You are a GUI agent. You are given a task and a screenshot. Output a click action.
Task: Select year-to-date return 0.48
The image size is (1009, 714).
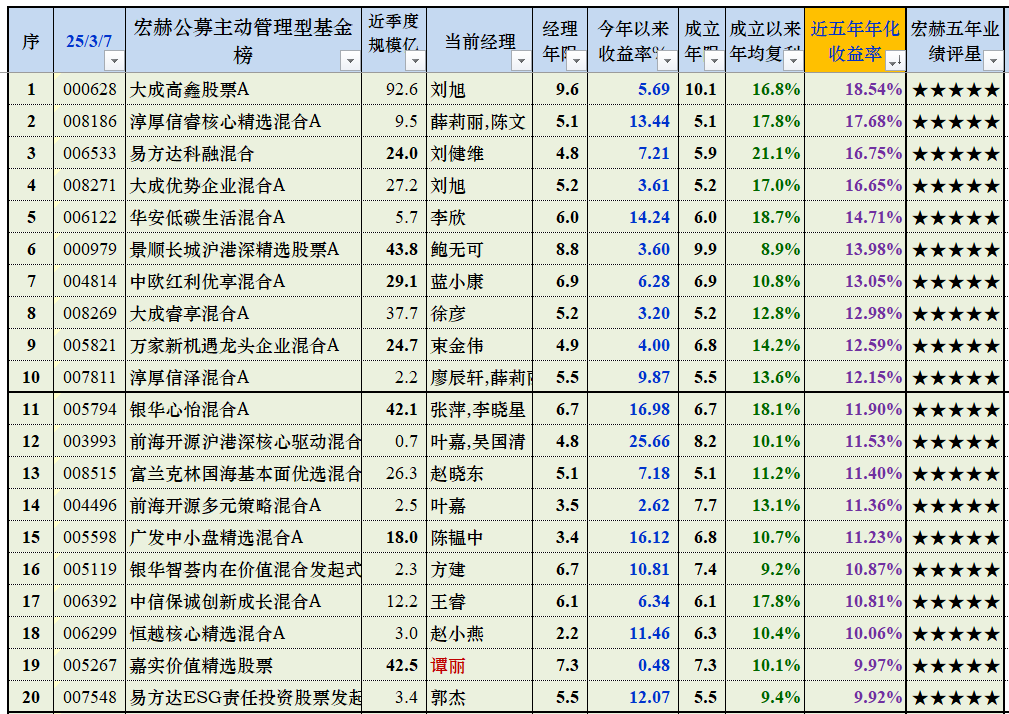(x=654, y=666)
